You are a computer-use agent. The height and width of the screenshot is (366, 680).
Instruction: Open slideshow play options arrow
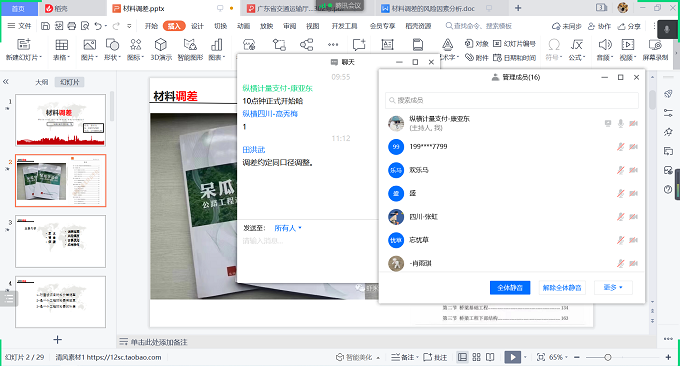pos(525,357)
